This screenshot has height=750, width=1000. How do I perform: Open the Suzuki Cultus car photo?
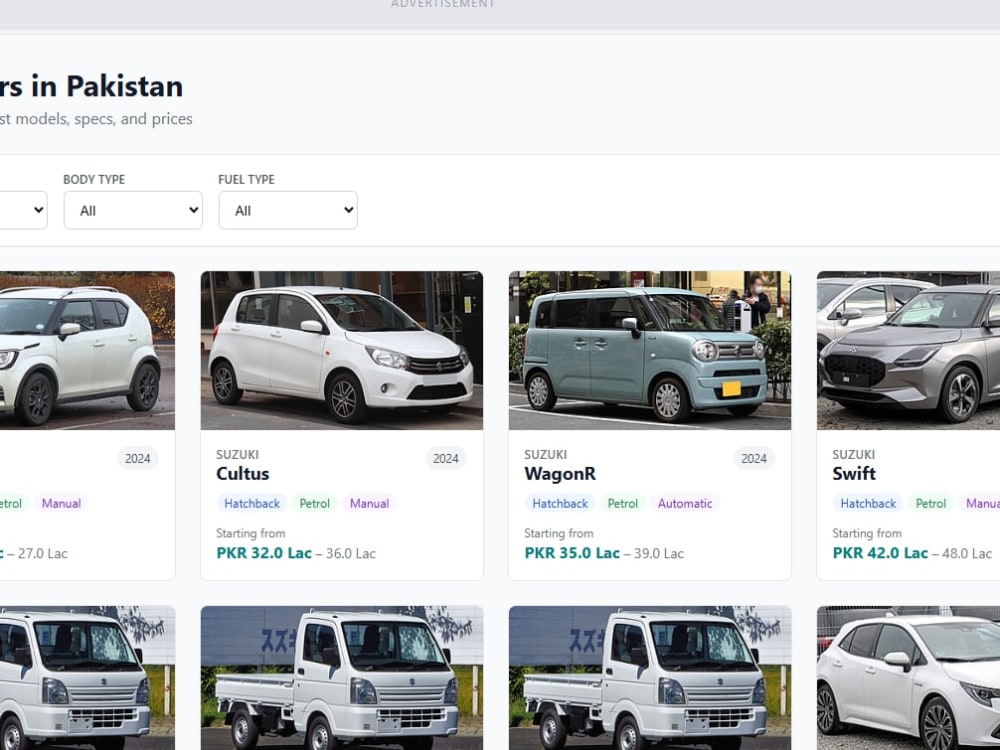(x=342, y=350)
